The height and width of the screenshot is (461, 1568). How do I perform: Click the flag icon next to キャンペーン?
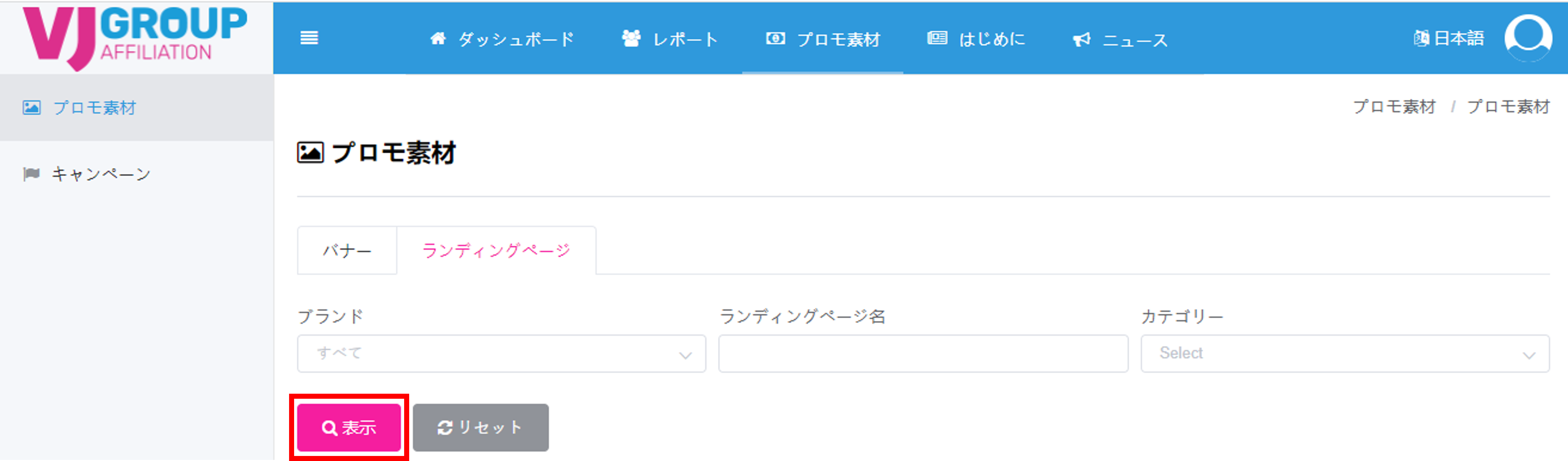31,174
